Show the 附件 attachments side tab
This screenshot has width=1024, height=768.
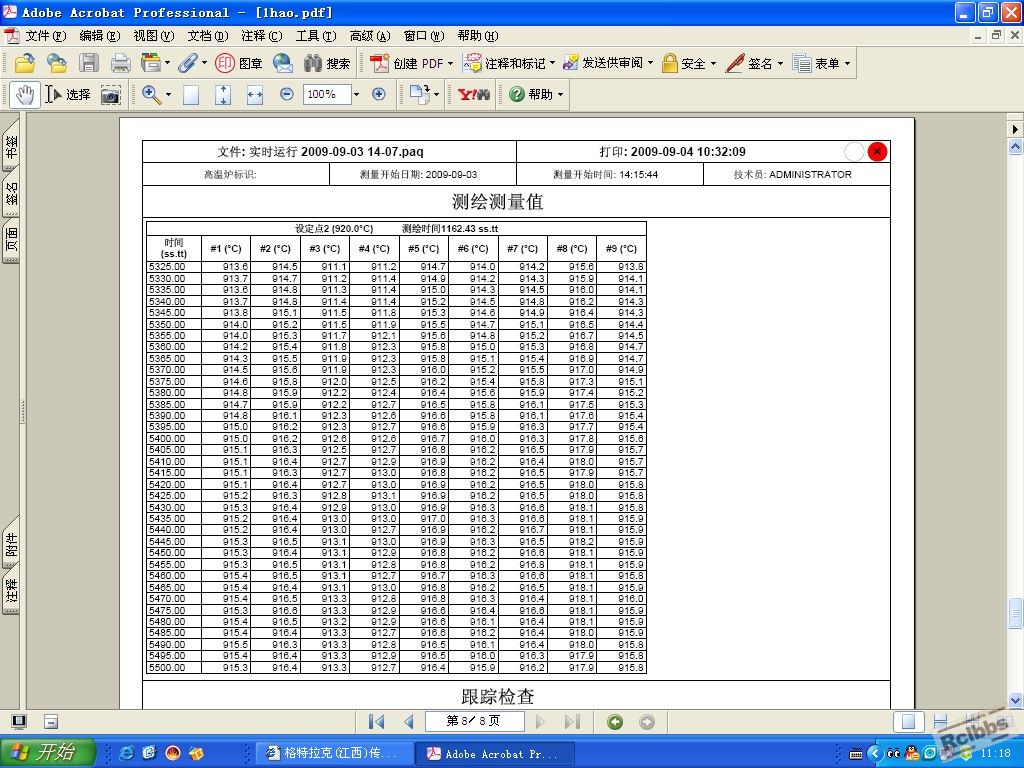tap(12, 543)
